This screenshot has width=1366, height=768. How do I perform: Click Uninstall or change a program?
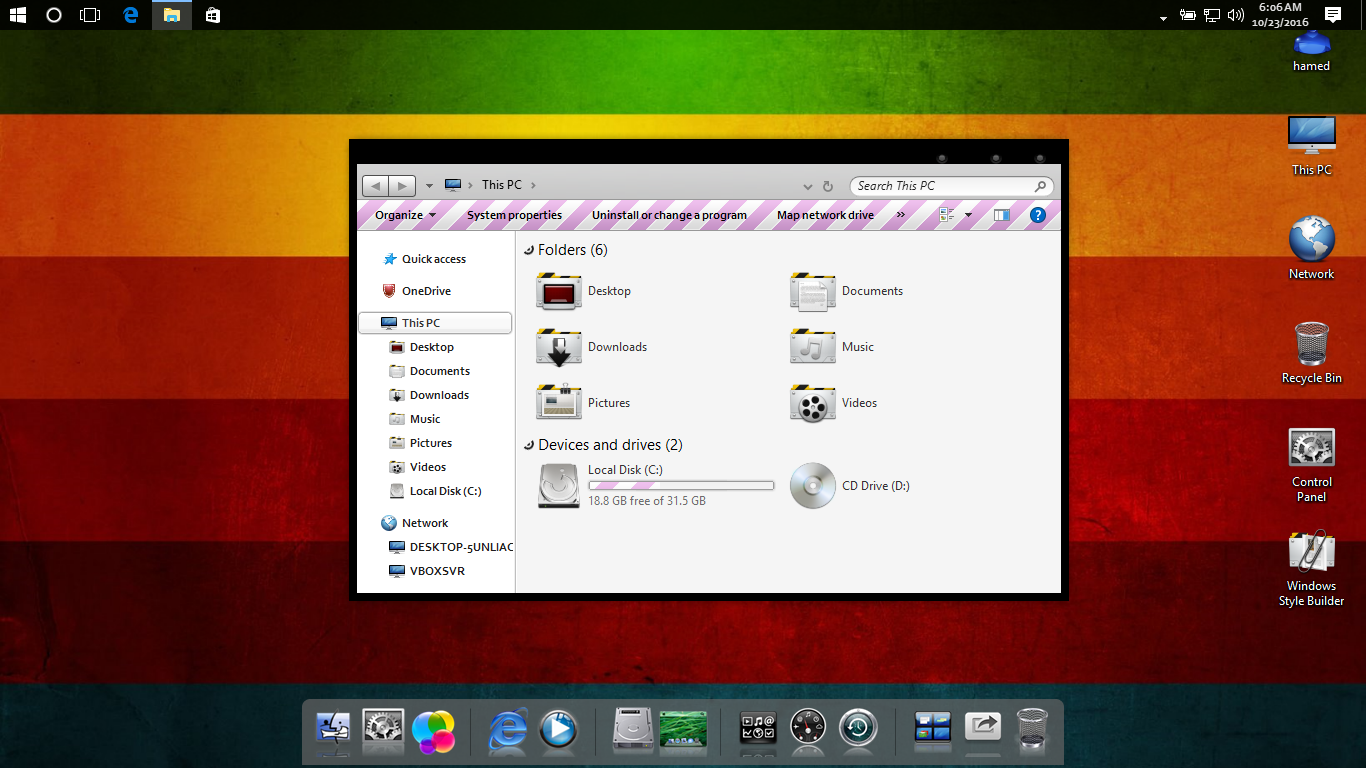point(669,215)
